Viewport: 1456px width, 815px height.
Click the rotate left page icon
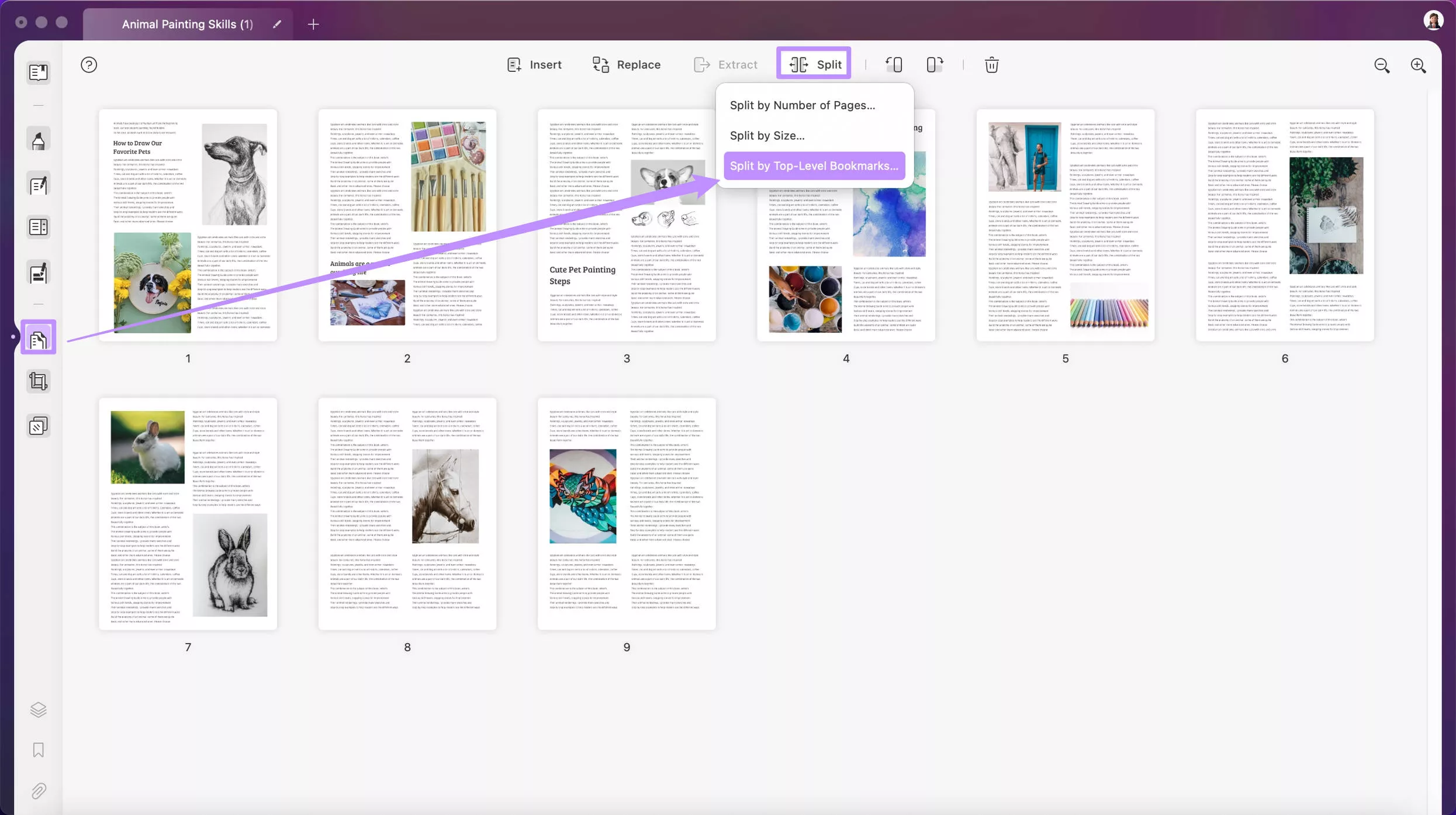pos(893,65)
